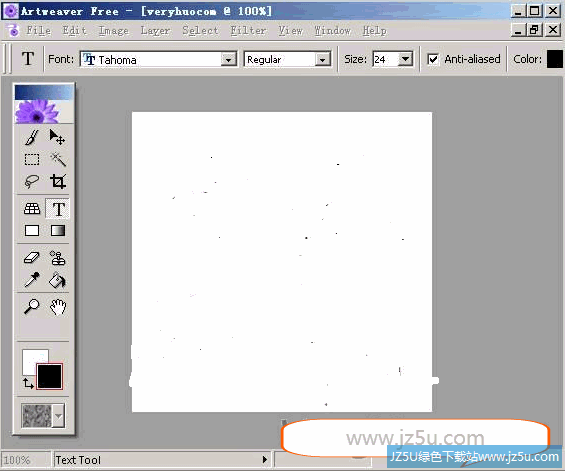Screen dimensions: 565x471
Task: Select the Perspective Grid tool
Action: coord(32,209)
